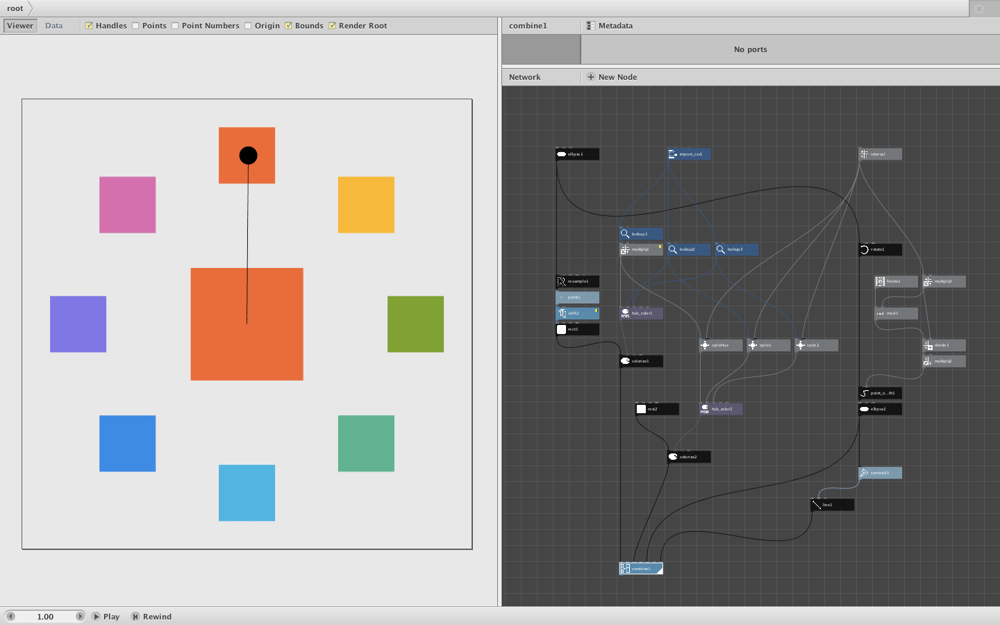This screenshot has width=1000, height=625.
Task: Select the lookup2 node
Action: pyautogui.click(x=689, y=249)
